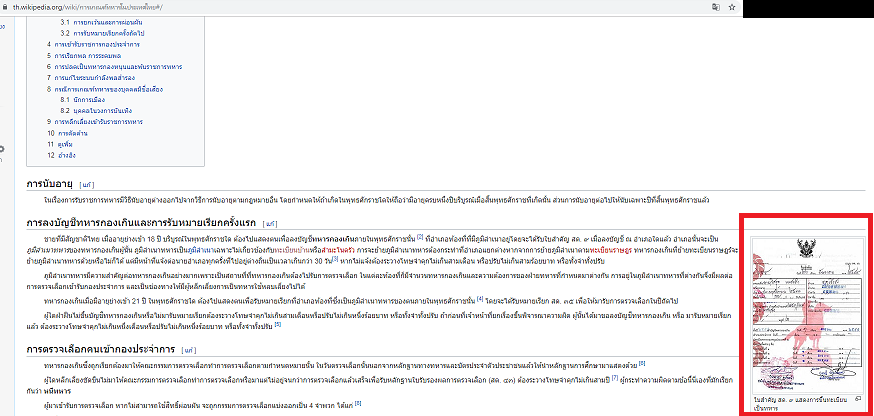874x416 pixels.
Task: Open footnote reference [3]
Action: pos(335,258)
